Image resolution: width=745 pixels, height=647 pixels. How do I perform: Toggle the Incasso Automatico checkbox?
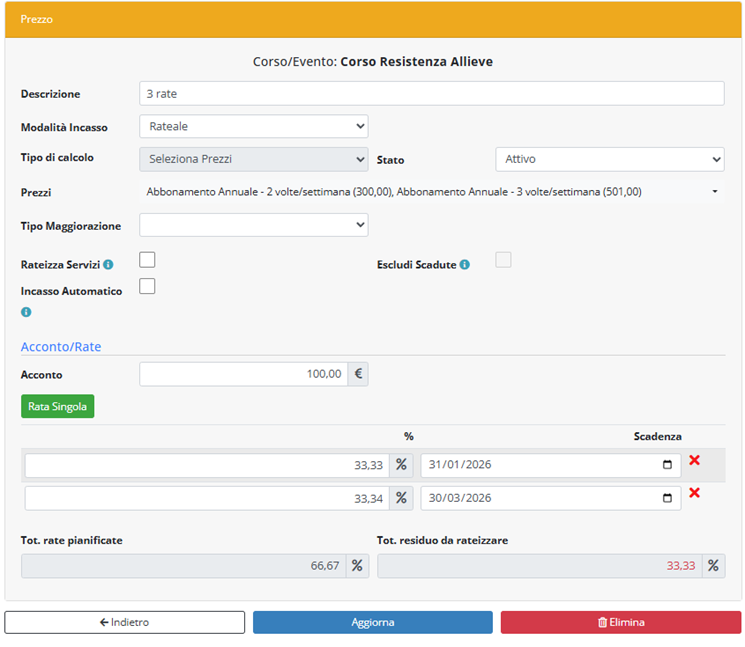point(147,286)
